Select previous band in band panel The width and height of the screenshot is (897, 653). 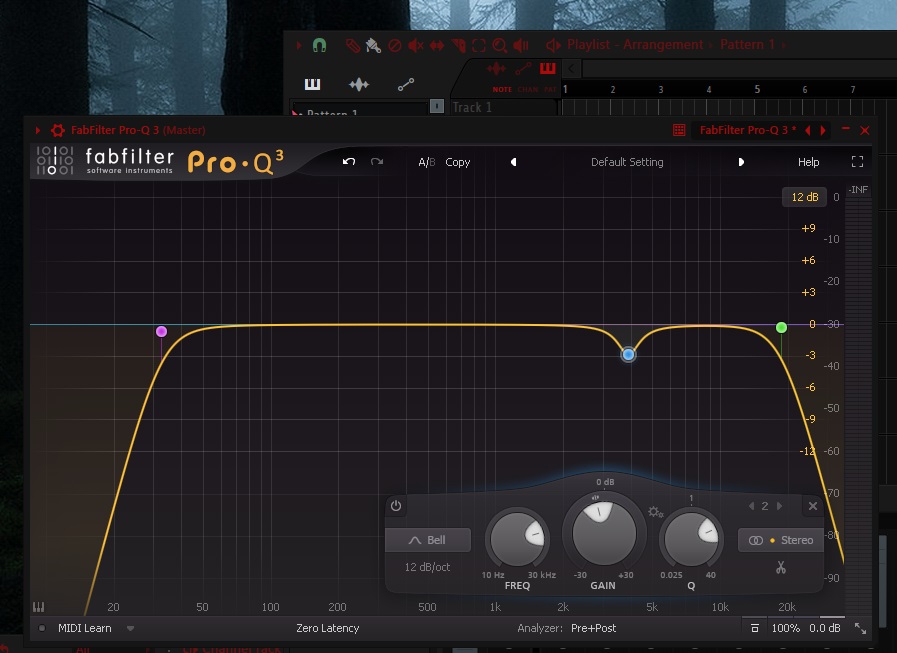(752, 506)
